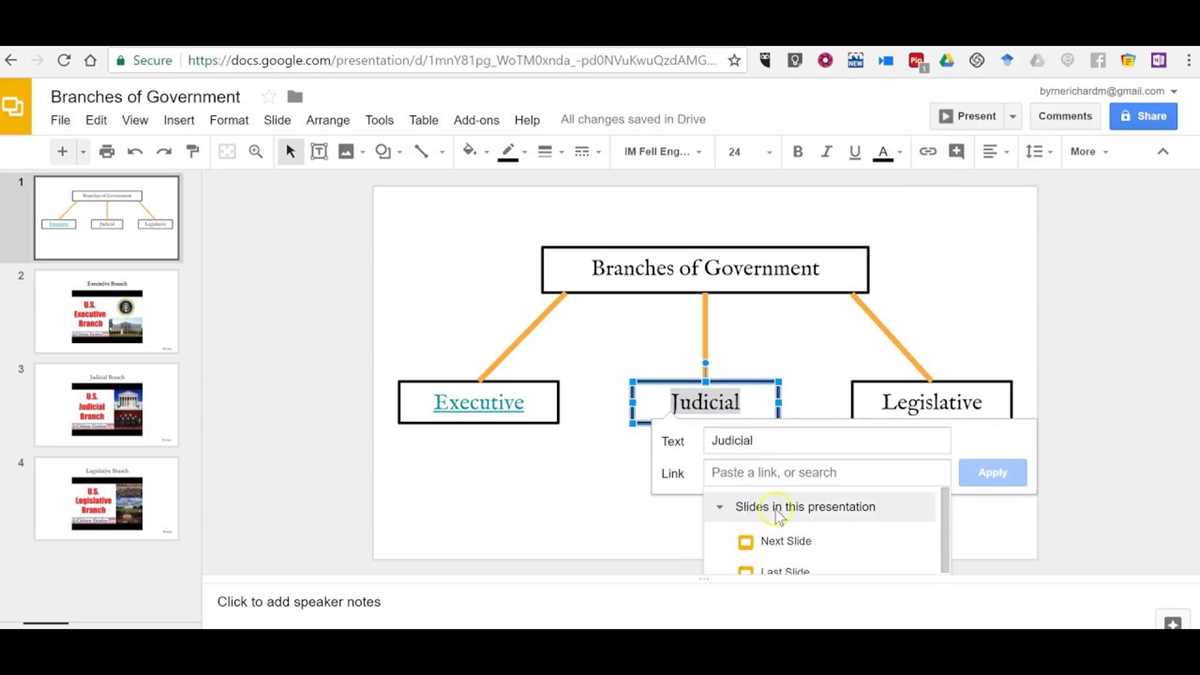Open the File menu
This screenshot has height=675, width=1200.
click(61, 120)
